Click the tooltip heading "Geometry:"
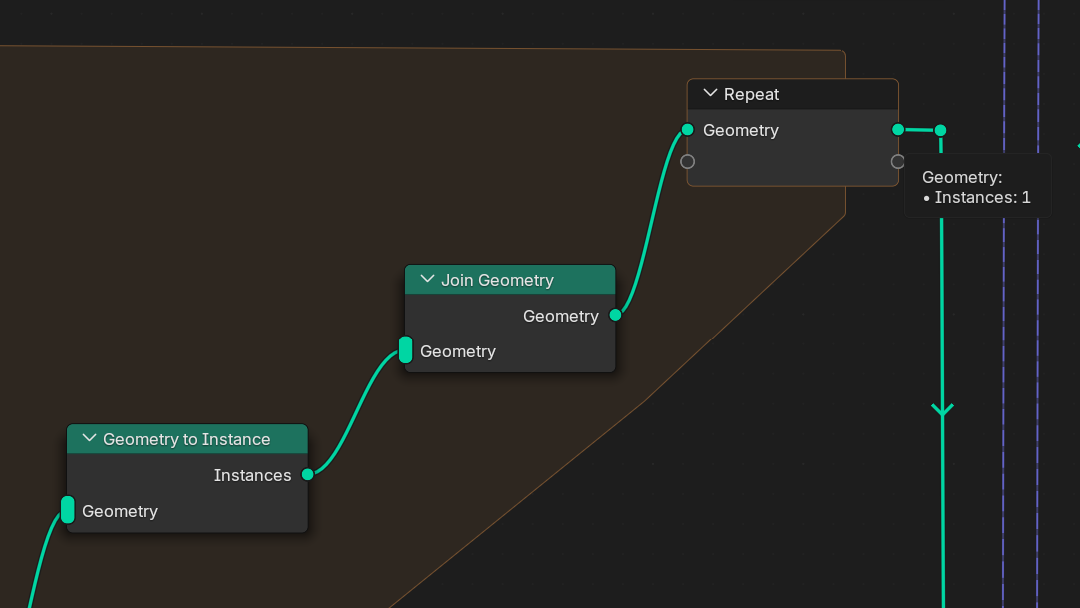The image size is (1080, 608). [x=962, y=177]
